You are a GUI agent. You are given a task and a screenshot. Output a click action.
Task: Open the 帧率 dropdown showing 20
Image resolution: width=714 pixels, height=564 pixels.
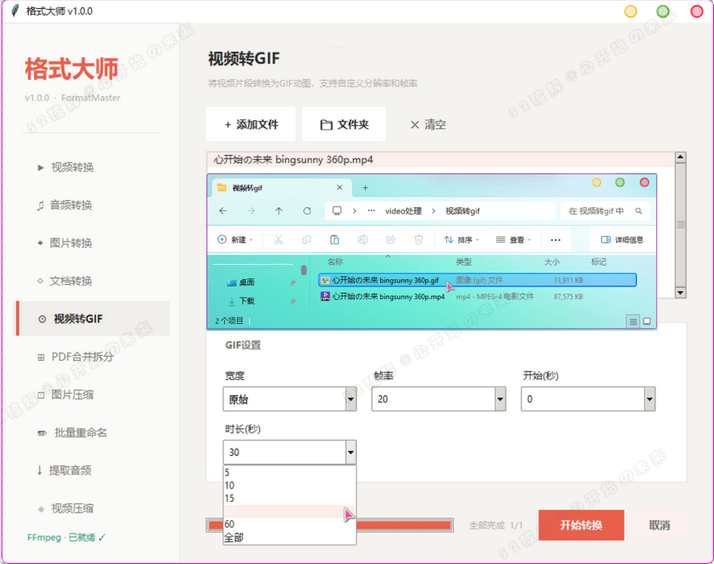(x=439, y=399)
